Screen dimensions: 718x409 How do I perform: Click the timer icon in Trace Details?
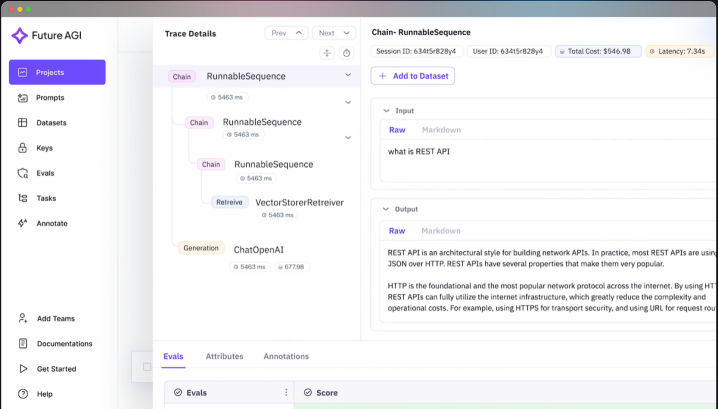346,53
